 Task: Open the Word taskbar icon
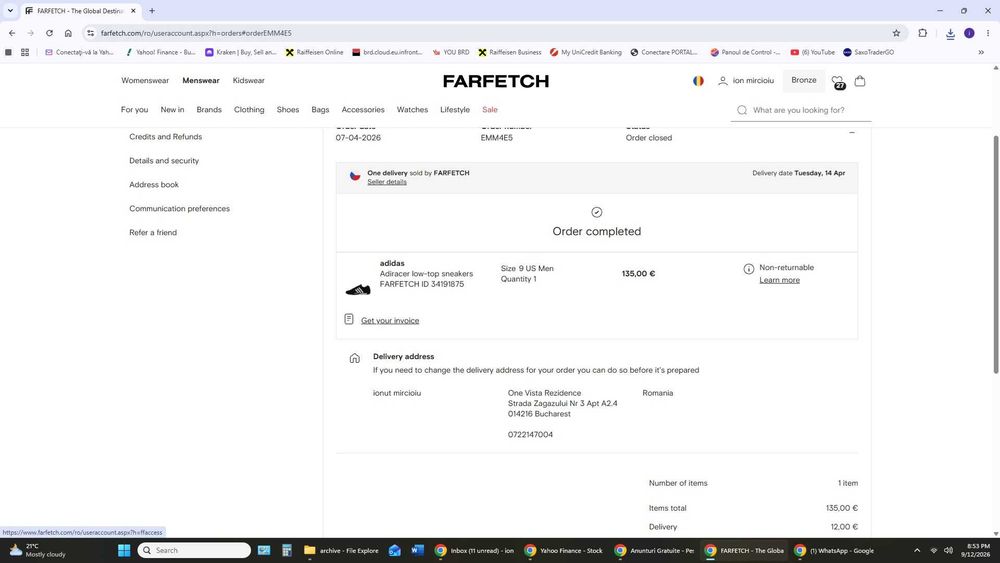click(x=418, y=550)
